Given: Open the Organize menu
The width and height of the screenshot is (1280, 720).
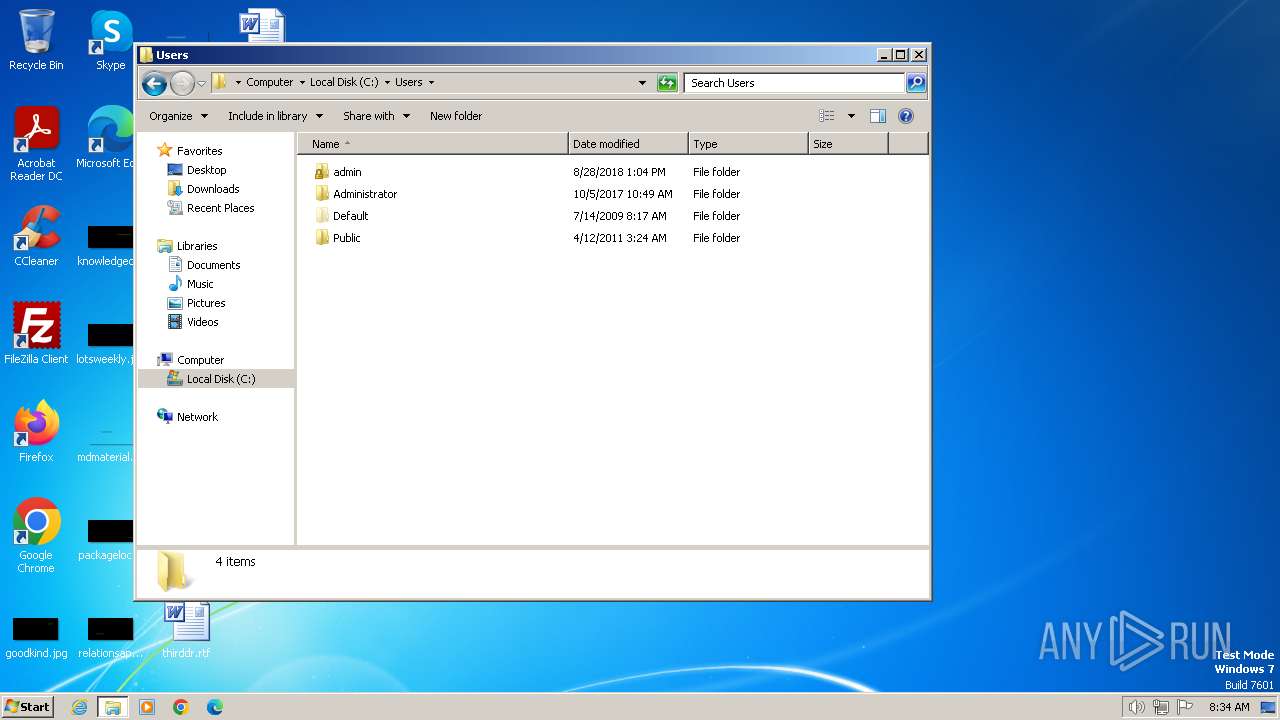Looking at the screenshot, I should pos(178,116).
